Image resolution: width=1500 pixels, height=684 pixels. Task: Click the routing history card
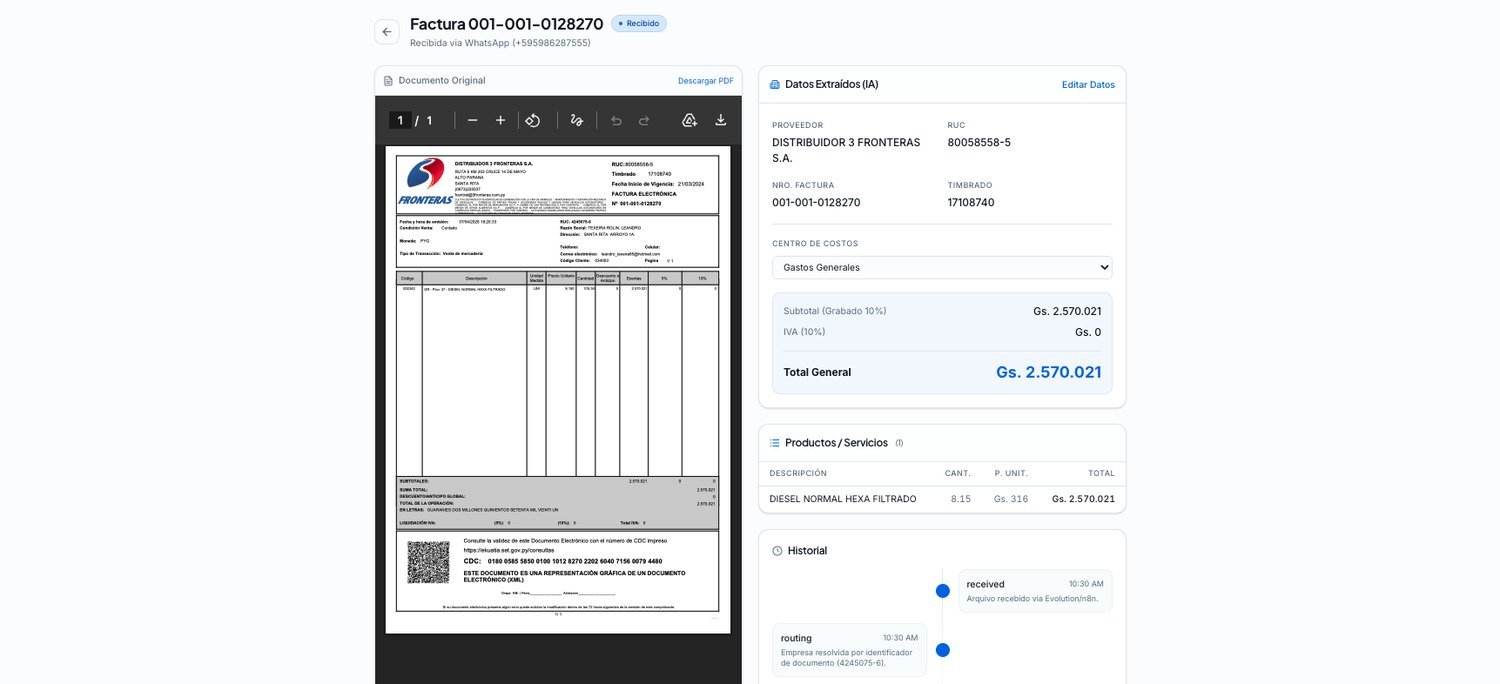(x=849, y=650)
